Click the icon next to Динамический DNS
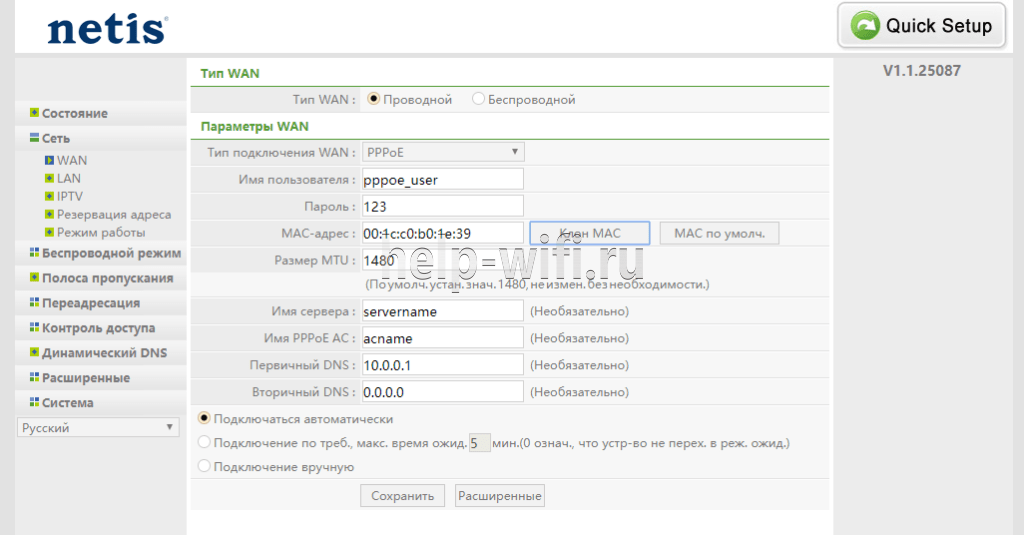The image size is (1024, 535). [34, 353]
